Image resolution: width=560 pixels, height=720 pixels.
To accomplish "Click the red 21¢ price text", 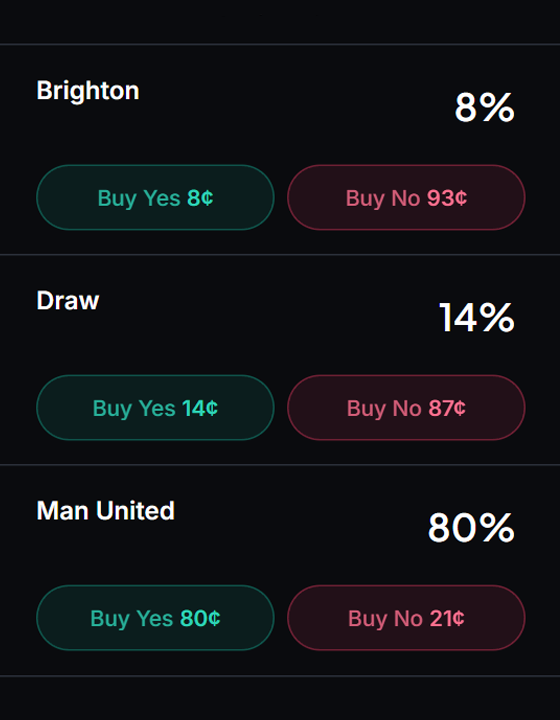I will click(447, 618).
